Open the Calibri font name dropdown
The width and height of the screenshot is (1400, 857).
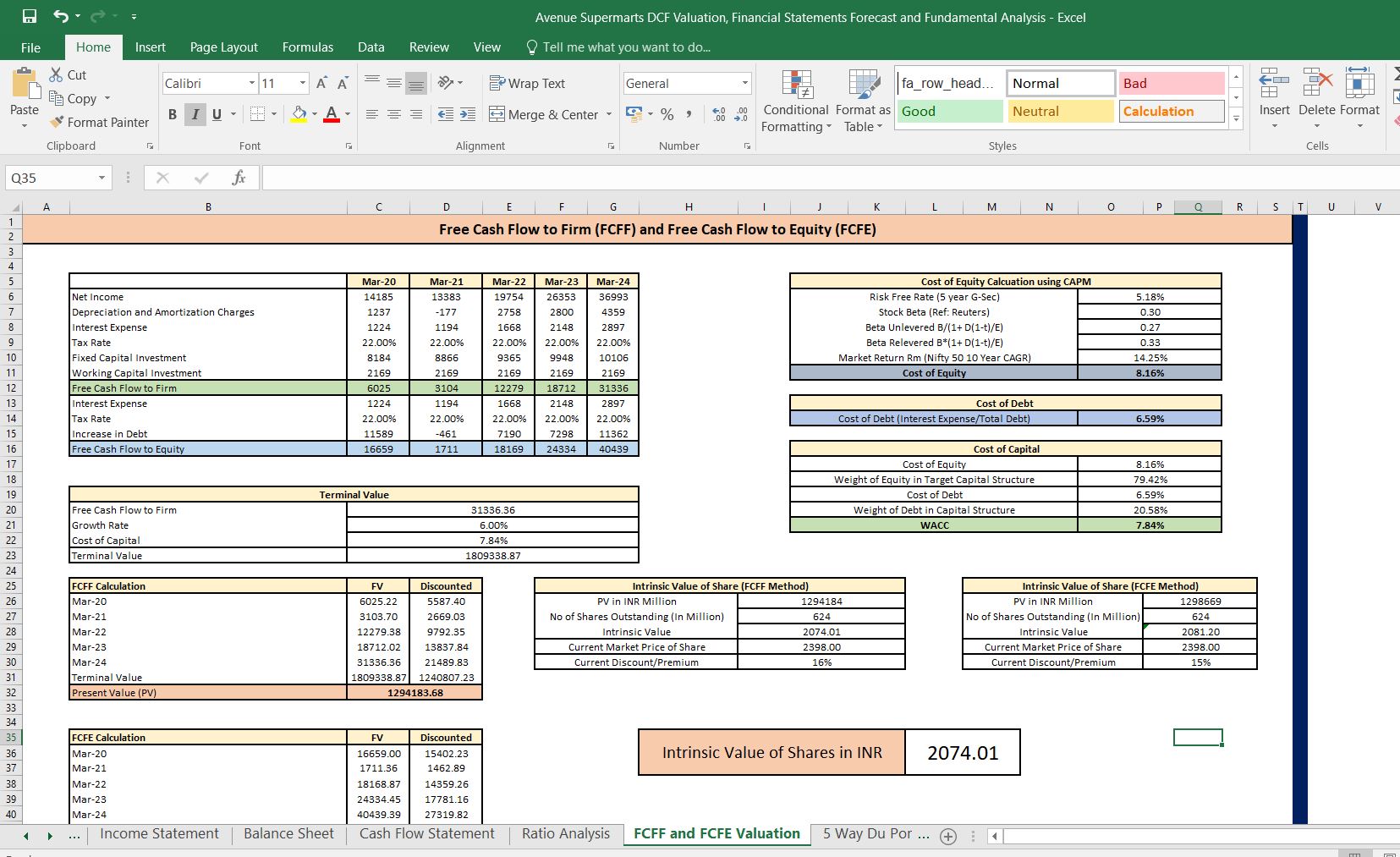click(252, 83)
